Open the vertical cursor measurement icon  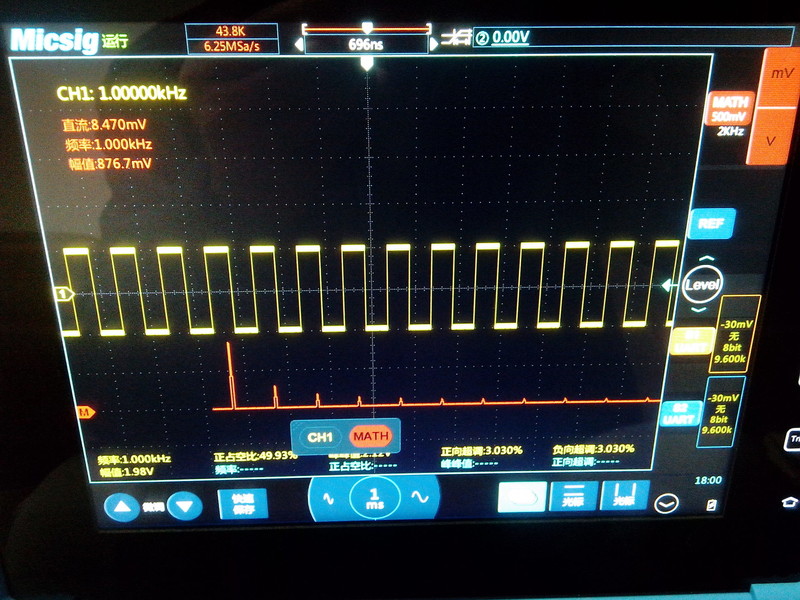pyautogui.click(x=618, y=497)
